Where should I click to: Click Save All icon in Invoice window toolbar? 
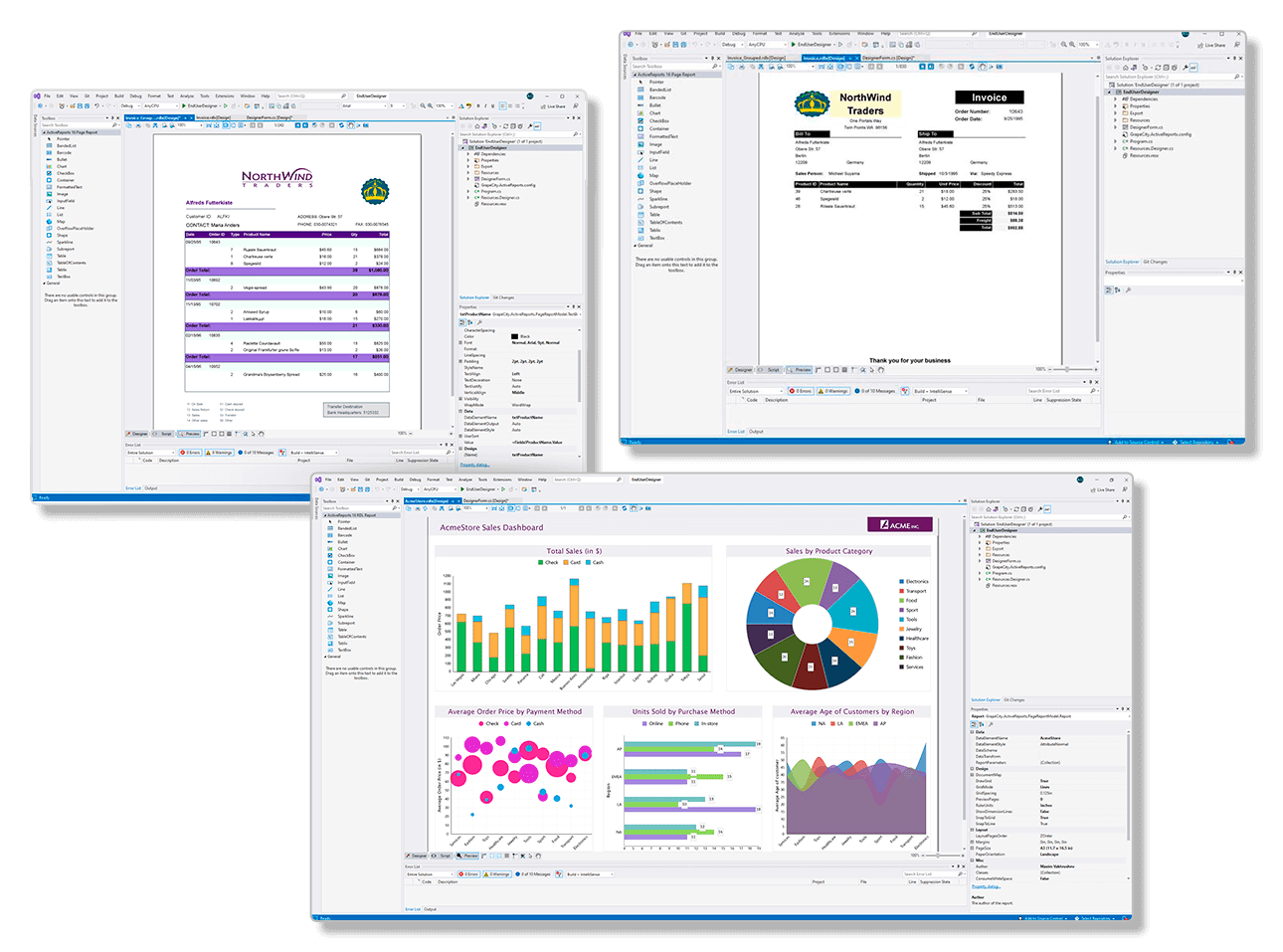pos(684,45)
